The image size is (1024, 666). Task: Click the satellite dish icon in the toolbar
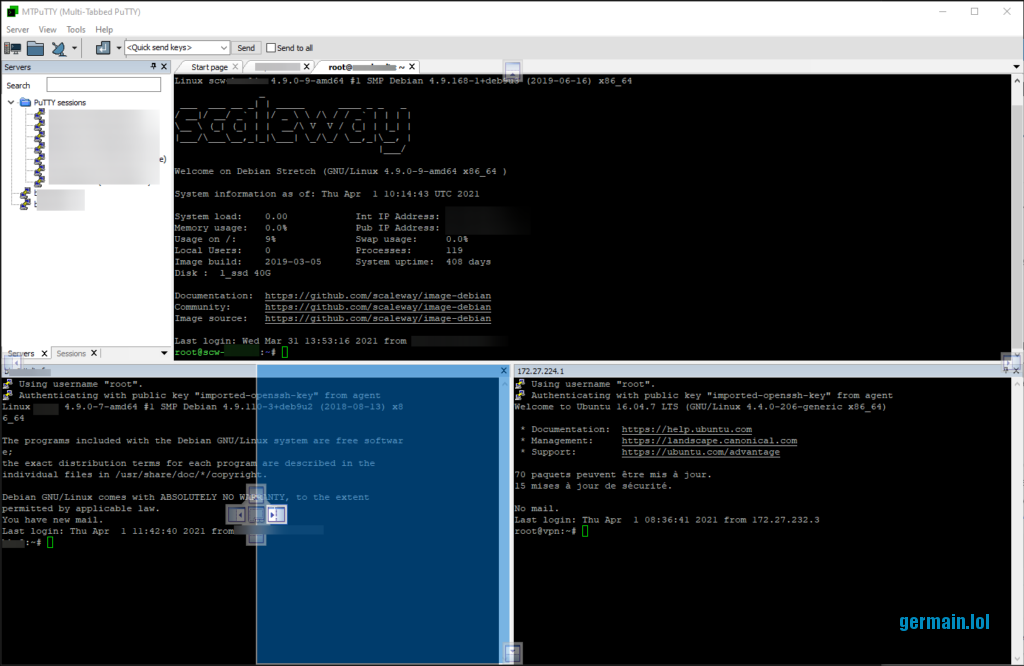click(x=59, y=48)
